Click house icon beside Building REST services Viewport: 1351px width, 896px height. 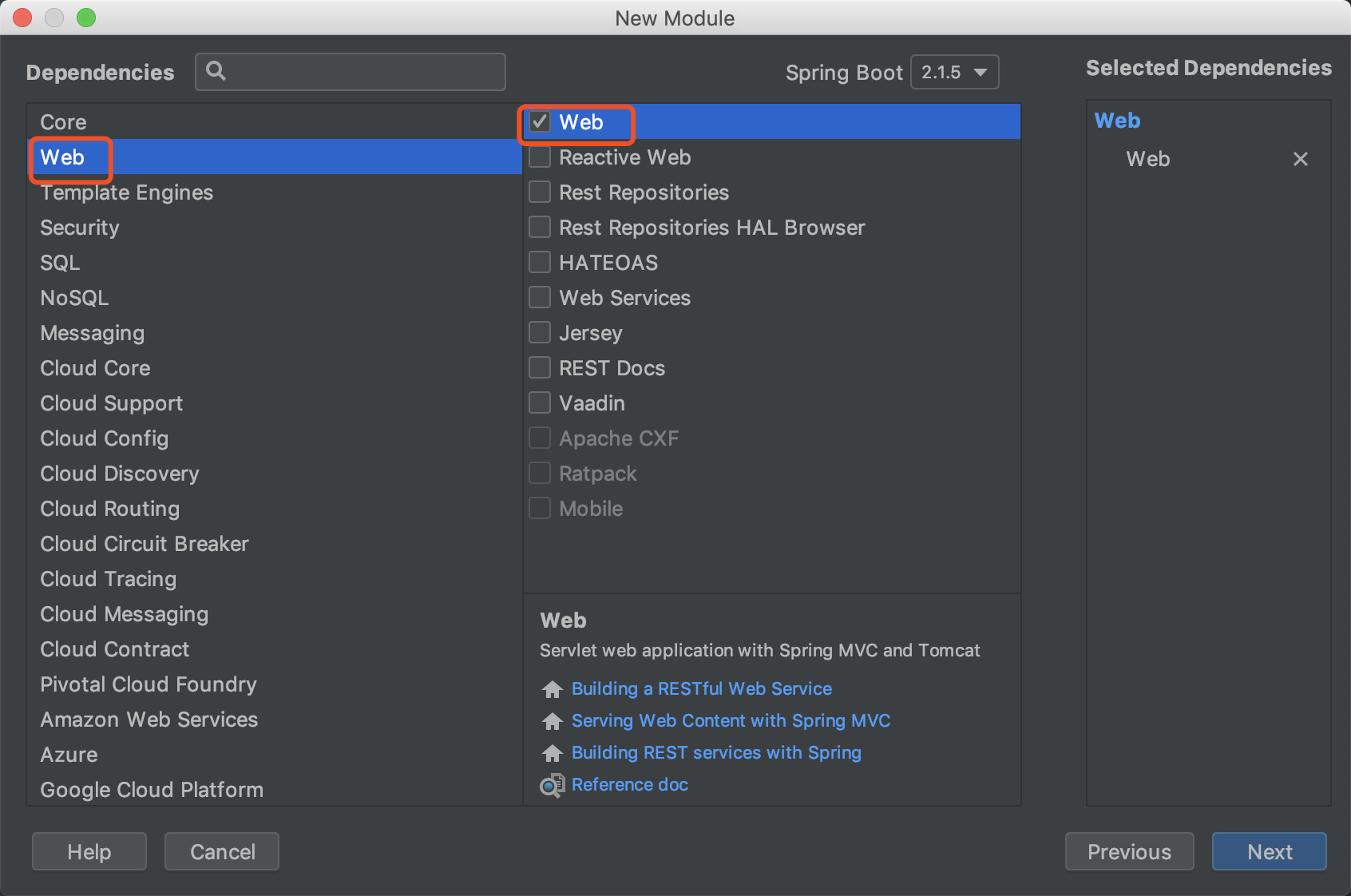pyautogui.click(x=552, y=753)
